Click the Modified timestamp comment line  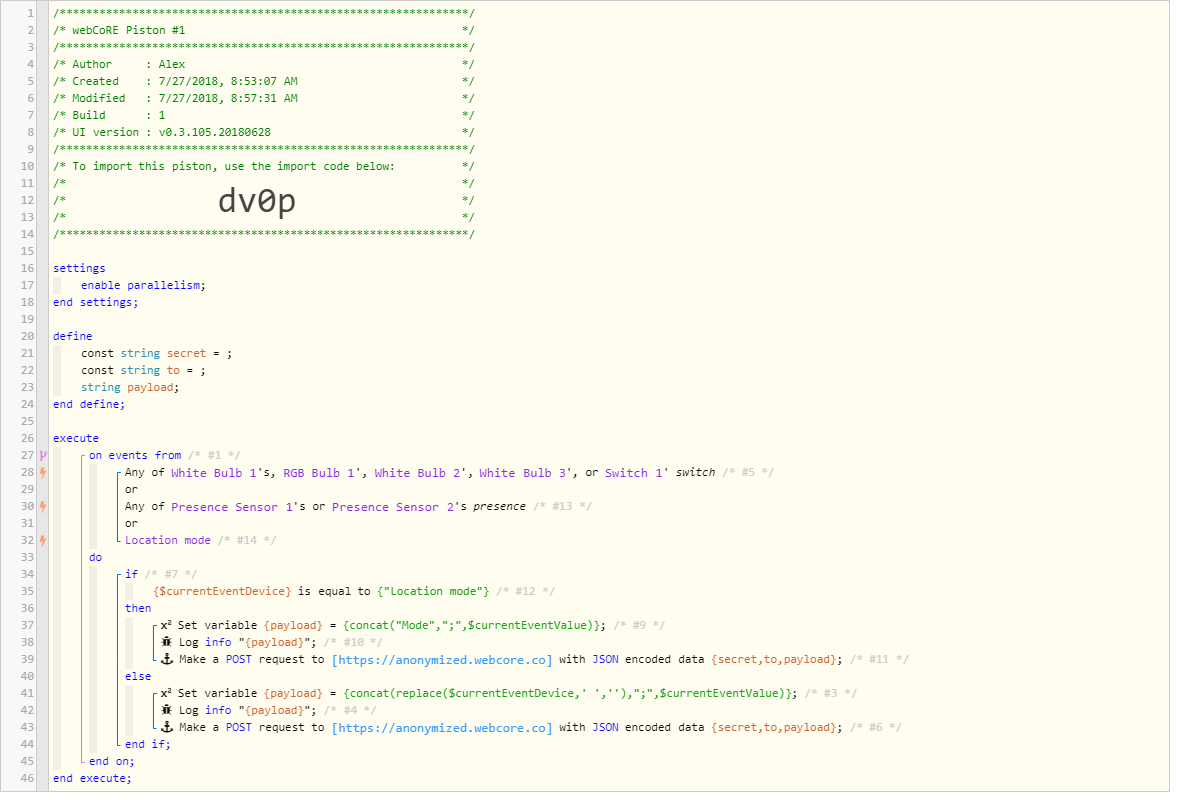(185, 98)
